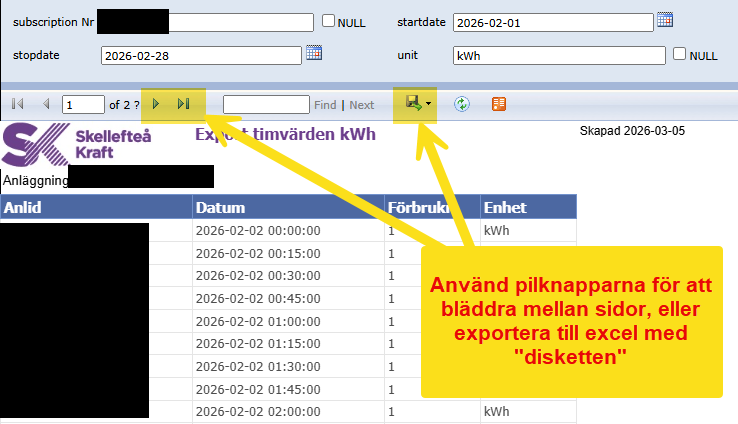Click the startdate input field

point(552,21)
